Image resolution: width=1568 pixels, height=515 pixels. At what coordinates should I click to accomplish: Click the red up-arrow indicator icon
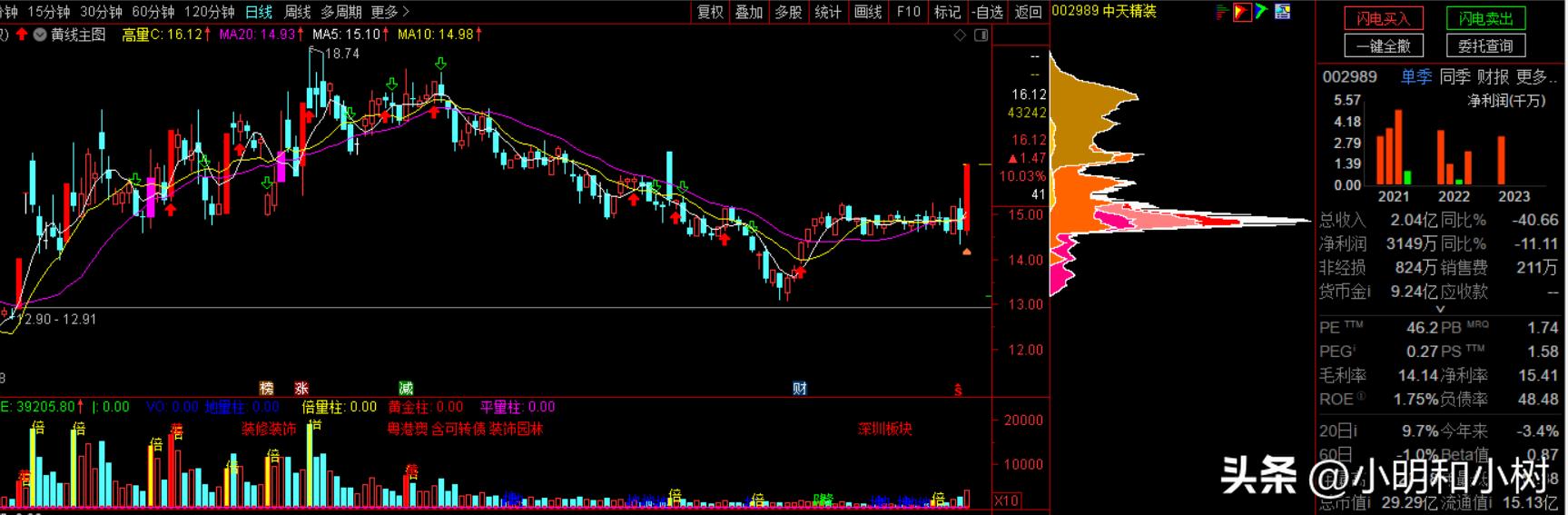(21, 35)
